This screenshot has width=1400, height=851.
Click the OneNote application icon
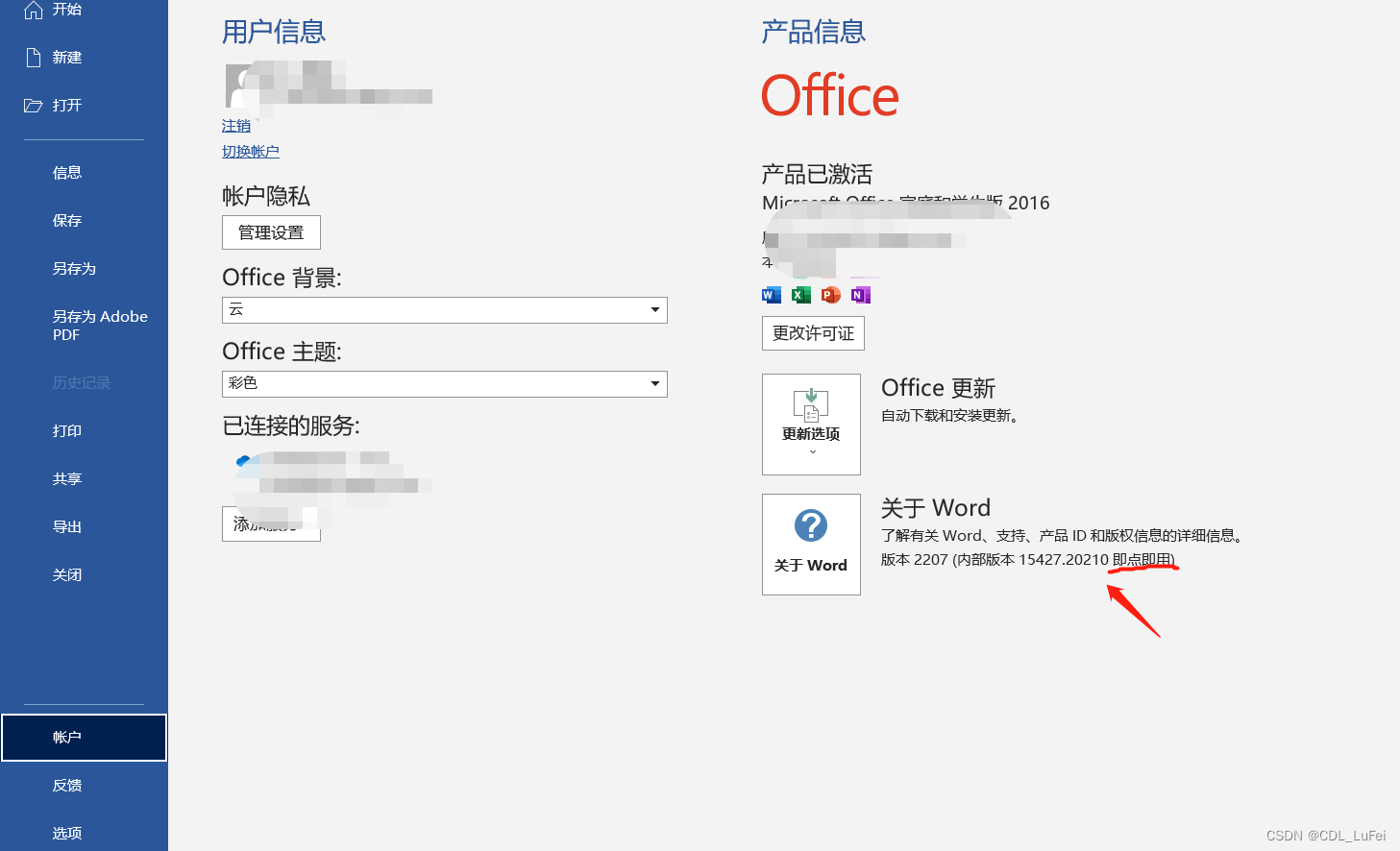(860, 295)
